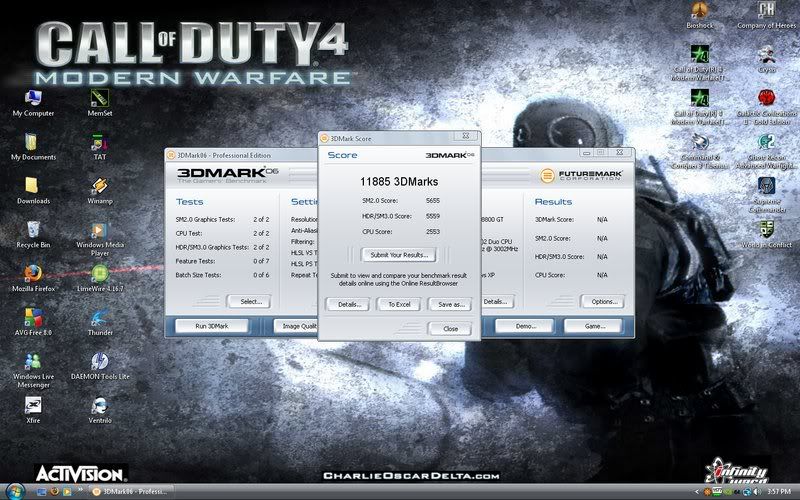Screen dimensions: 800x500
Task: Launch Supreme Commander from the desktop
Action: (x=766, y=195)
